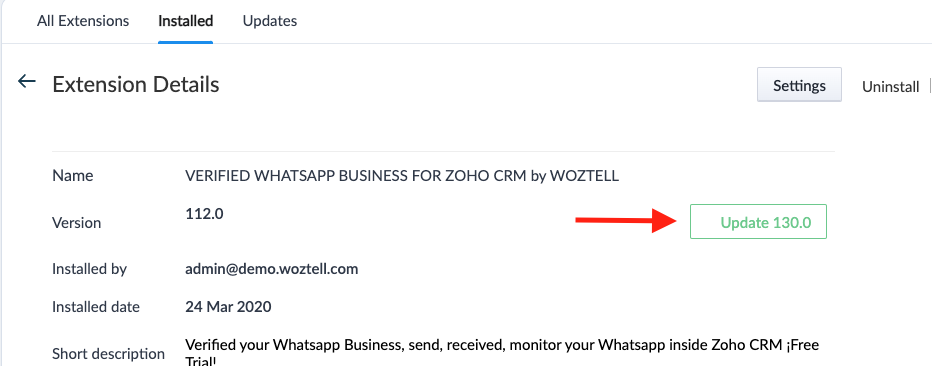Go back using the left arrow icon
Screen dimensions: 932x366
coord(27,81)
